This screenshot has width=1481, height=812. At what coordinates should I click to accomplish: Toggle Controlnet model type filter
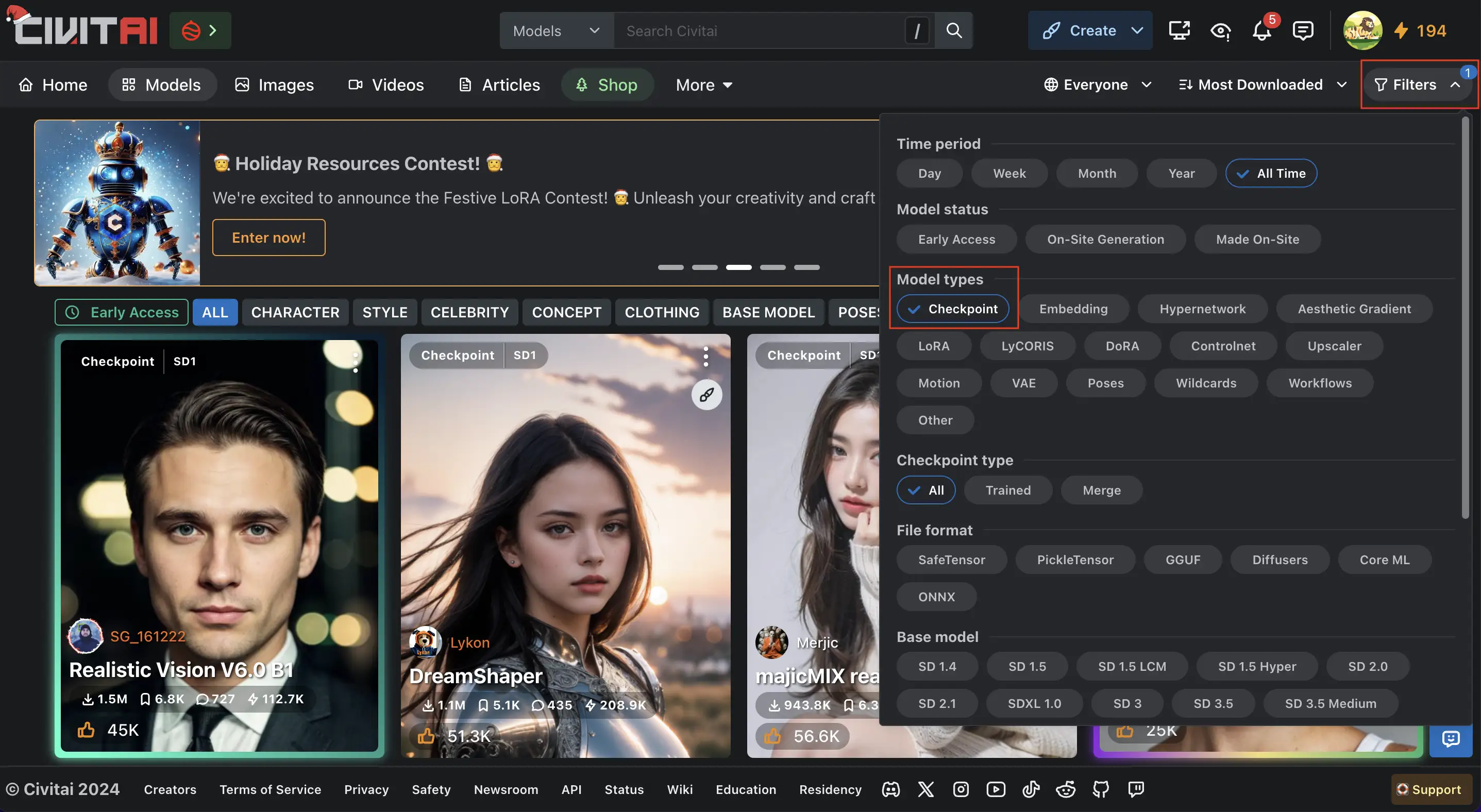coord(1223,346)
